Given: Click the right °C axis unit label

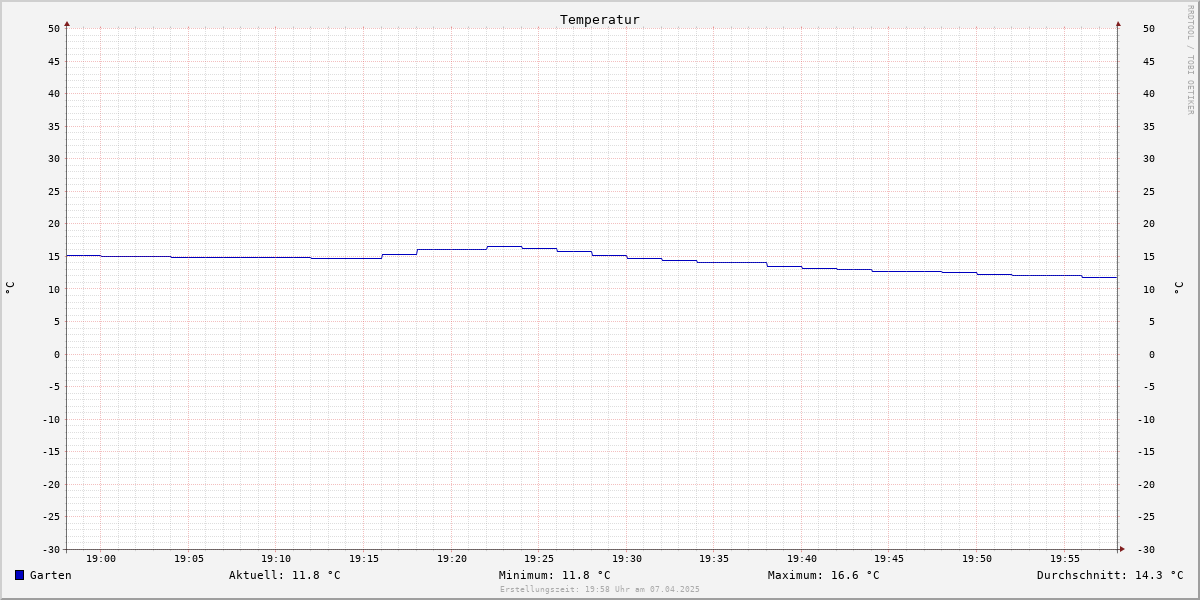Looking at the screenshot, I should click(x=1178, y=287).
